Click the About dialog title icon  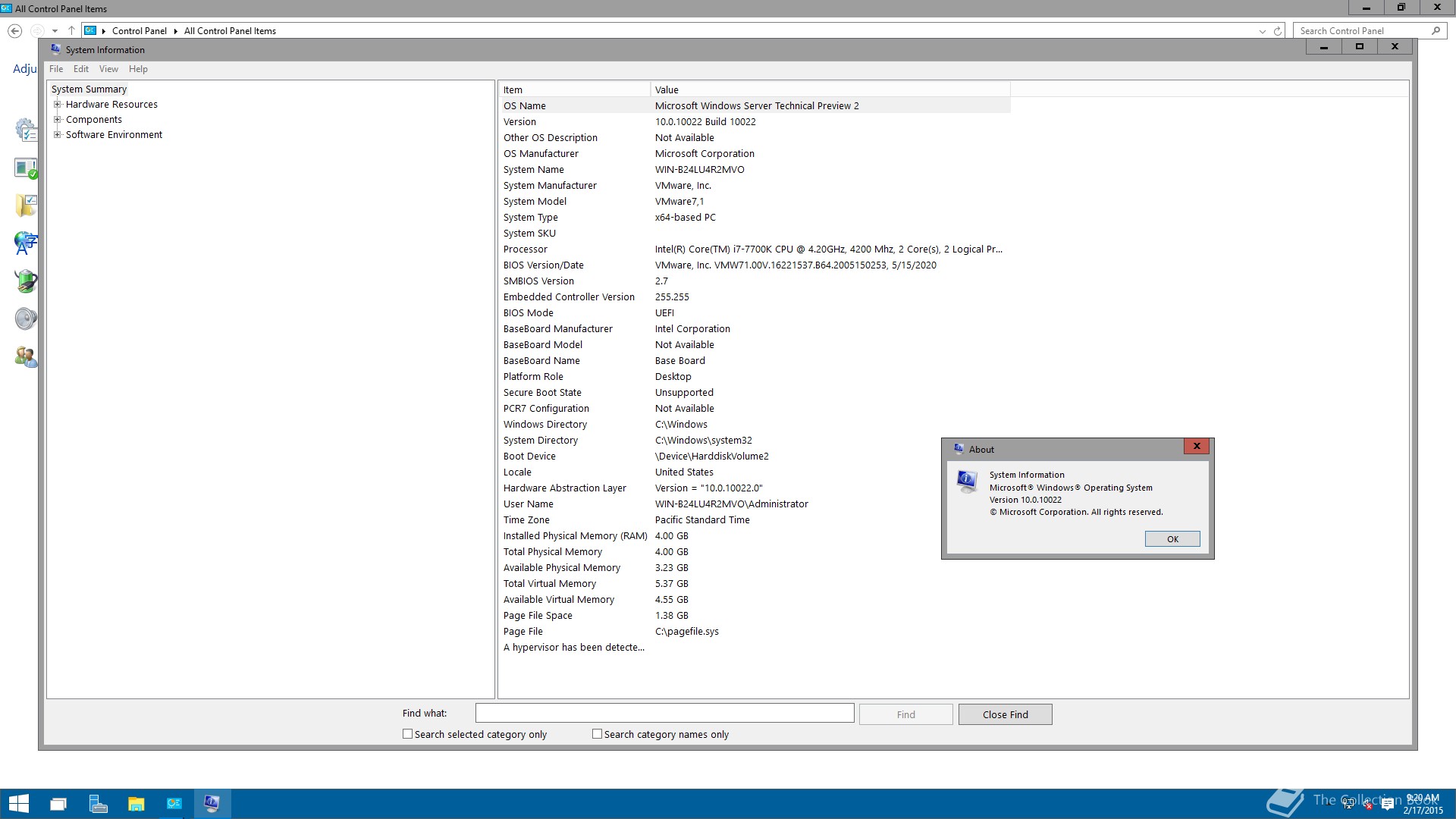959,449
